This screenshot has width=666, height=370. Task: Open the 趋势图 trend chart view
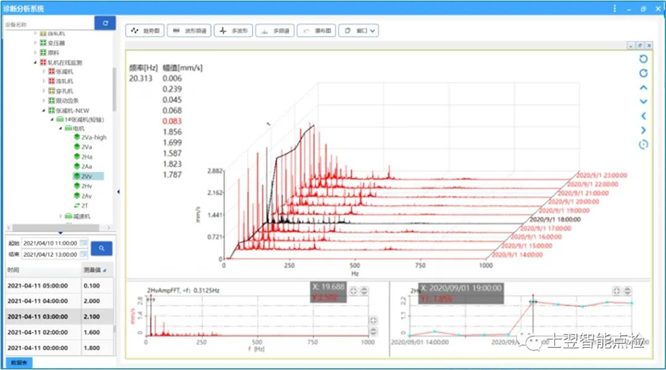[145, 31]
